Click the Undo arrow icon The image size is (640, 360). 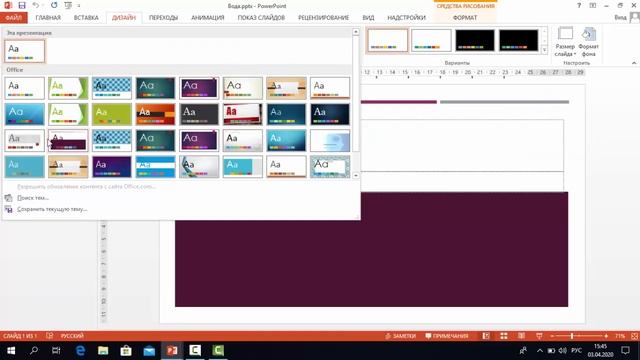[36, 5]
